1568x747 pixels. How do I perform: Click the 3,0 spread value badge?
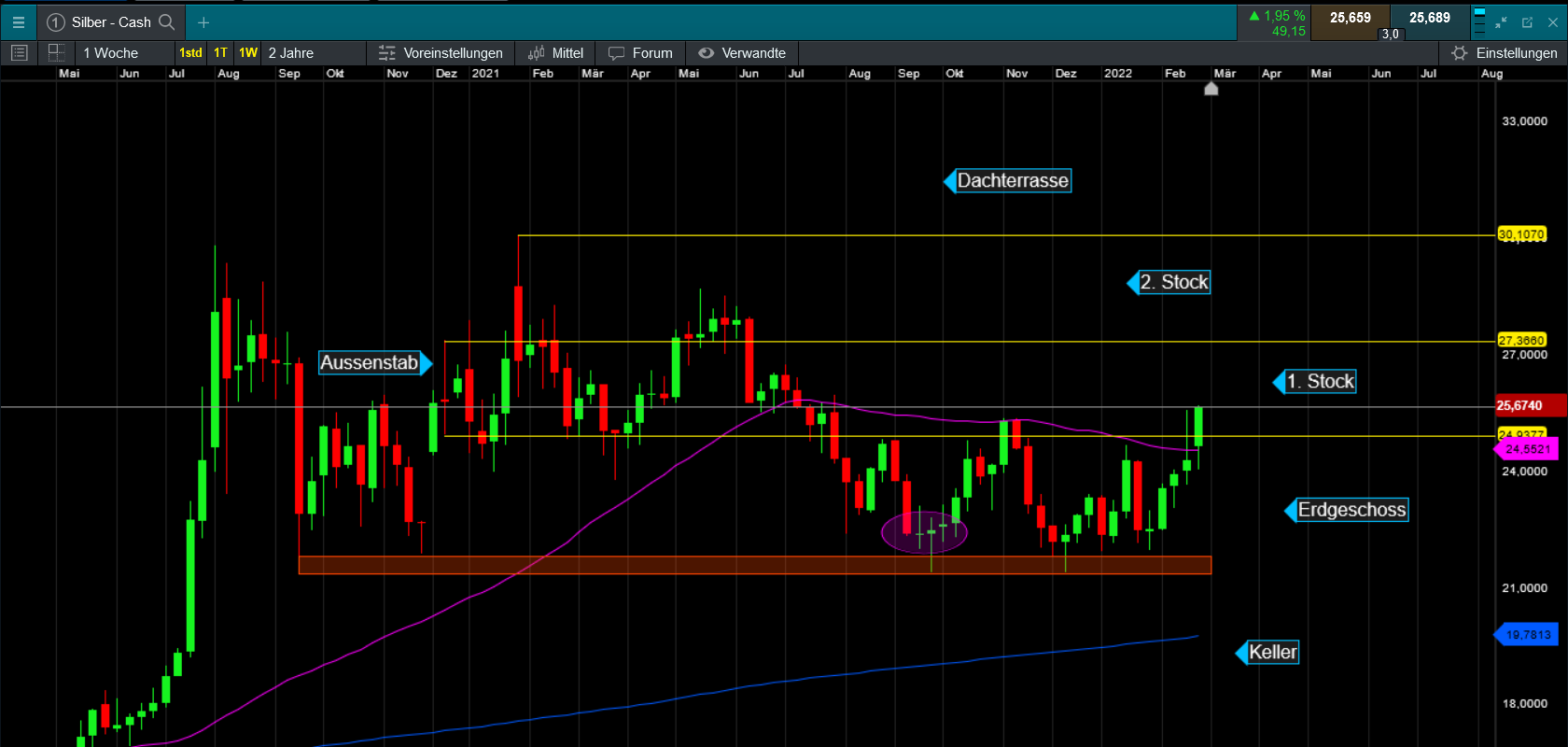pos(1391,35)
